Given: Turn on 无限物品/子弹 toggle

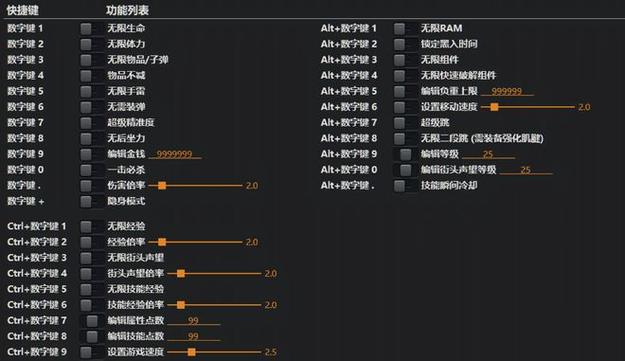Looking at the screenshot, I should 91,60.
